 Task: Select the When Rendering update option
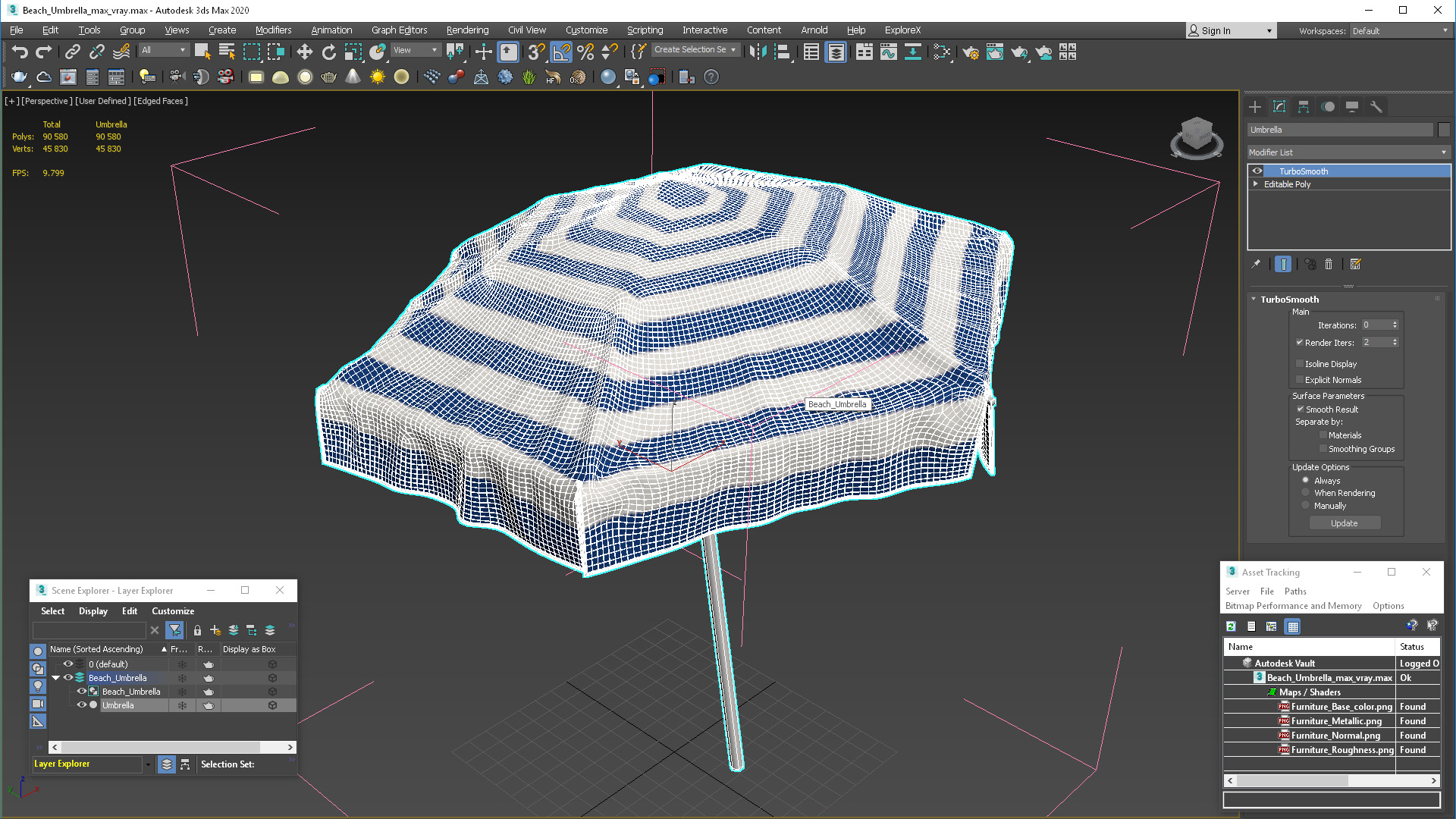click(1305, 493)
